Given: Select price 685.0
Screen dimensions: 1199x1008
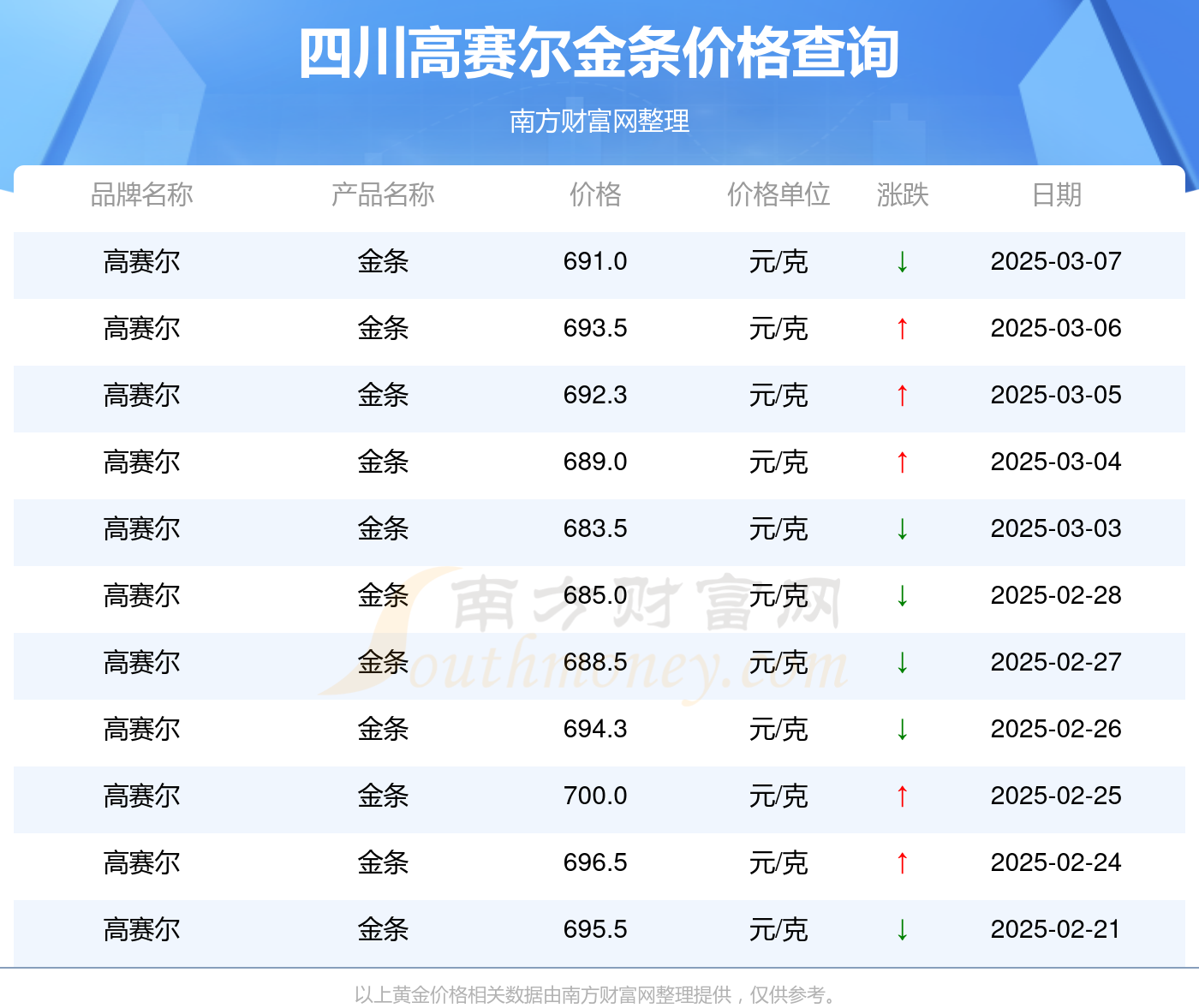Looking at the screenshot, I should click(x=595, y=595).
